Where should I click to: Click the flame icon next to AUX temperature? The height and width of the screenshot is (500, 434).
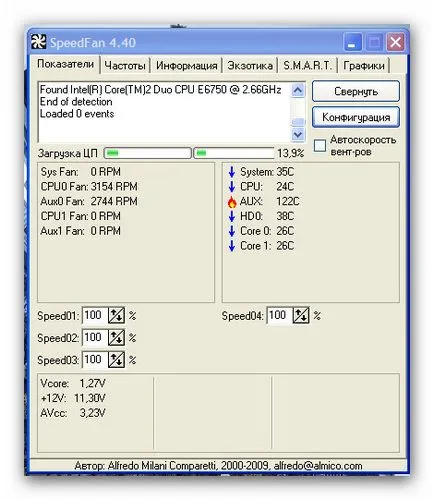232,202
